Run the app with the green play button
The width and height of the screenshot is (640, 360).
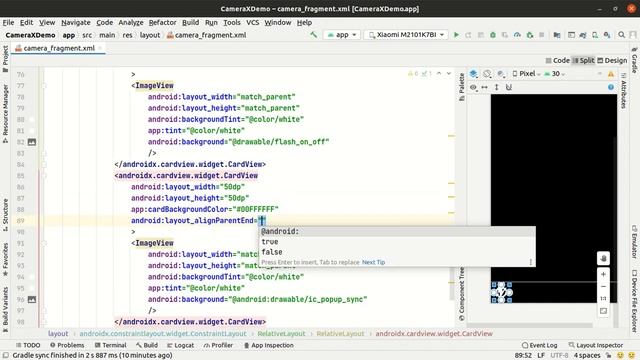pyautogui.click(x=456, y=35)
